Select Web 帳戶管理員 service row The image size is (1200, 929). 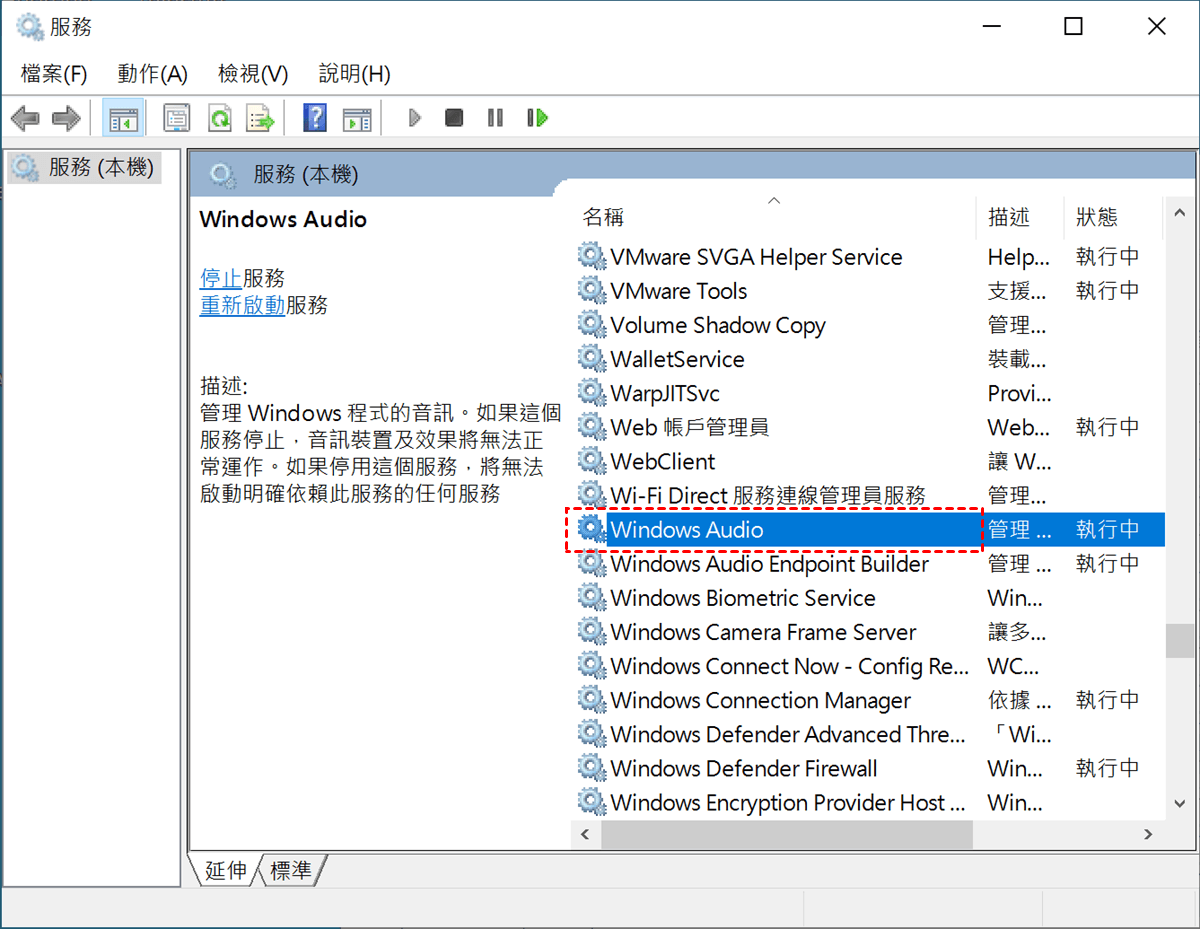(x=871, y=427)
